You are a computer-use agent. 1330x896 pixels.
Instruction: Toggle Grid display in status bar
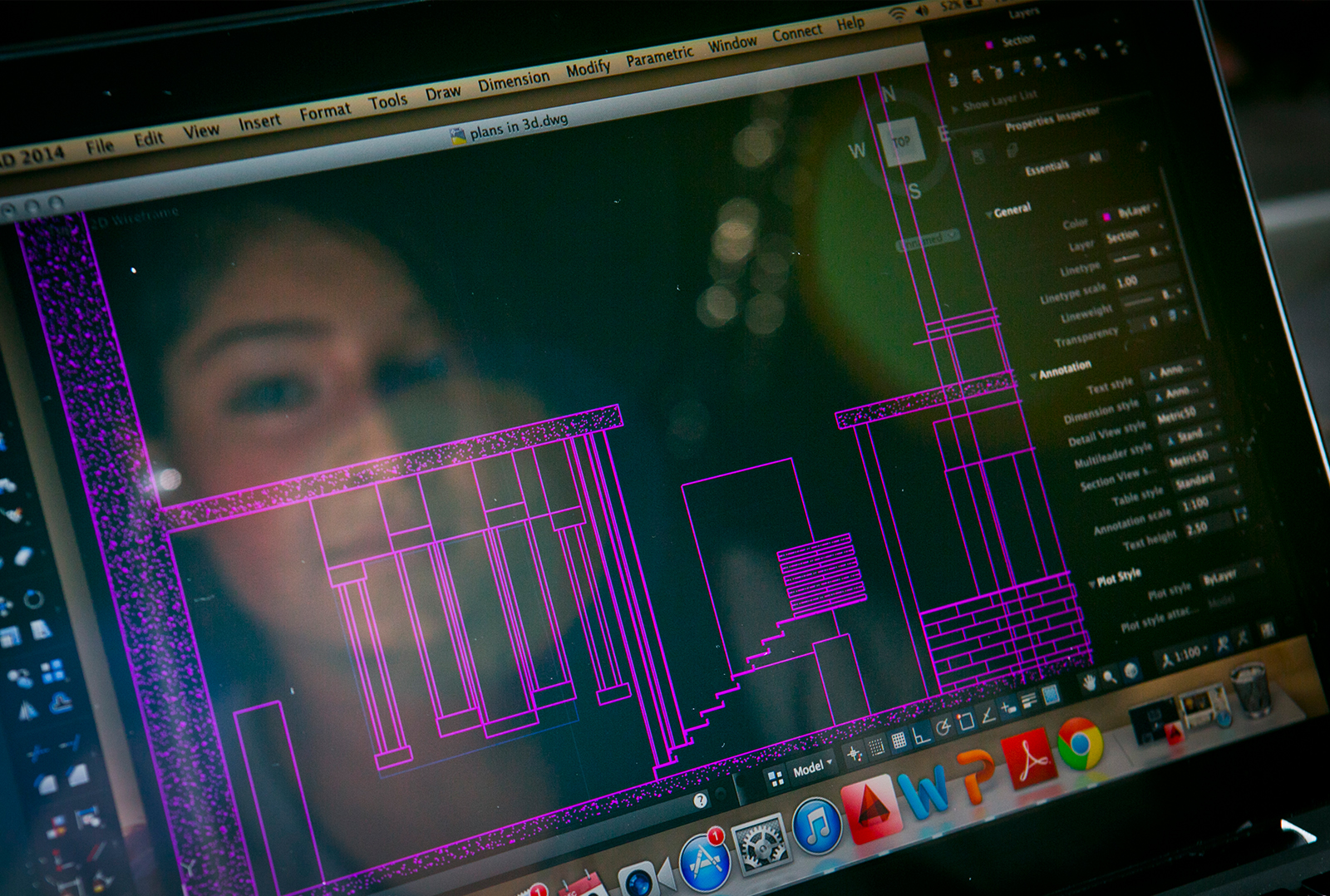[x=899, y=741]
